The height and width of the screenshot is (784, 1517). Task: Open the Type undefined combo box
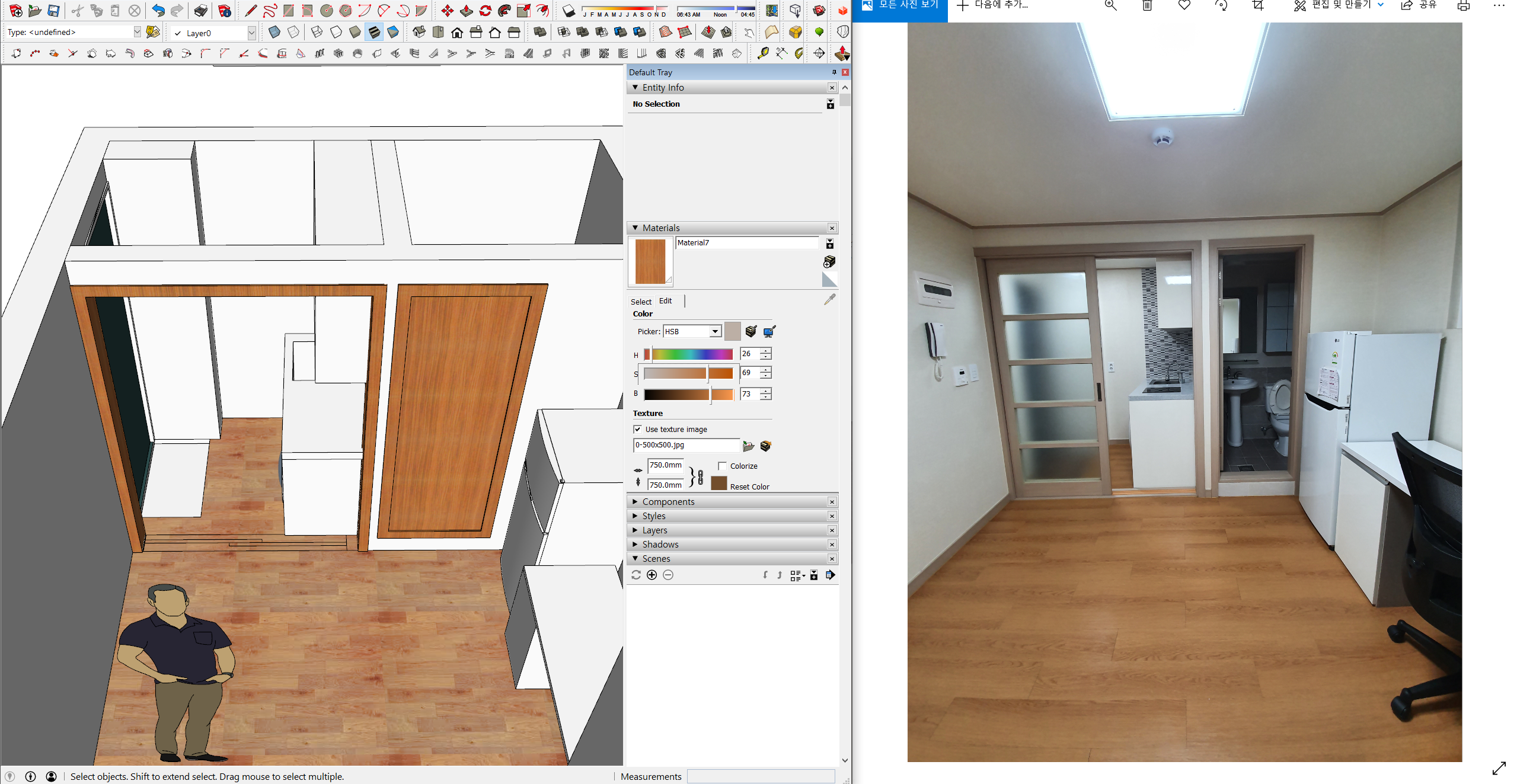137,32
